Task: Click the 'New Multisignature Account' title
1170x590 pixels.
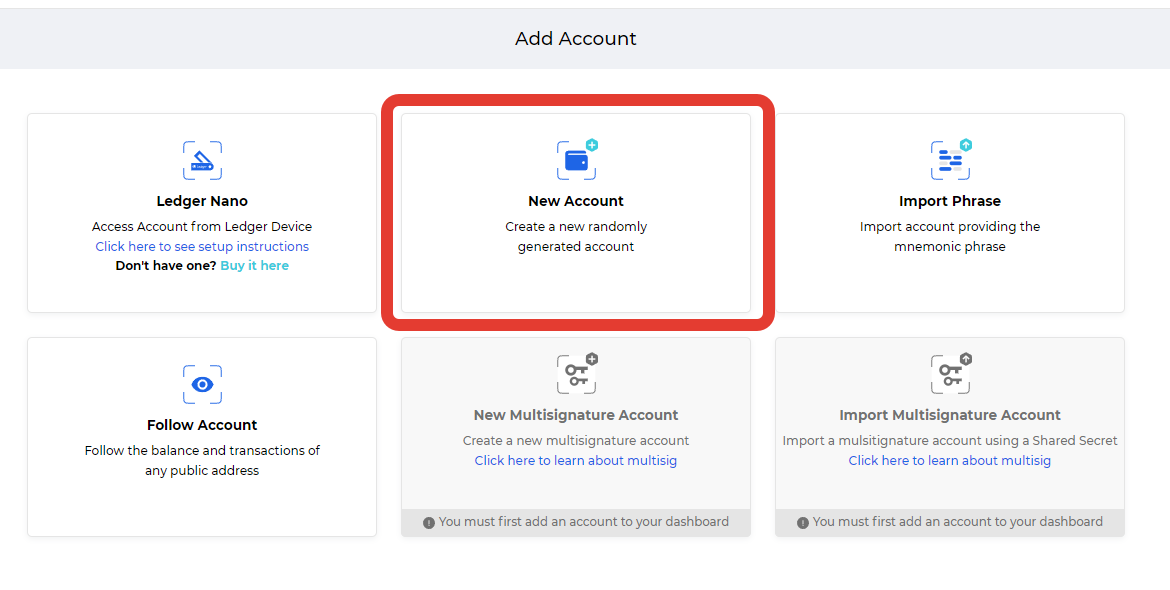Action: click(576, 415)
